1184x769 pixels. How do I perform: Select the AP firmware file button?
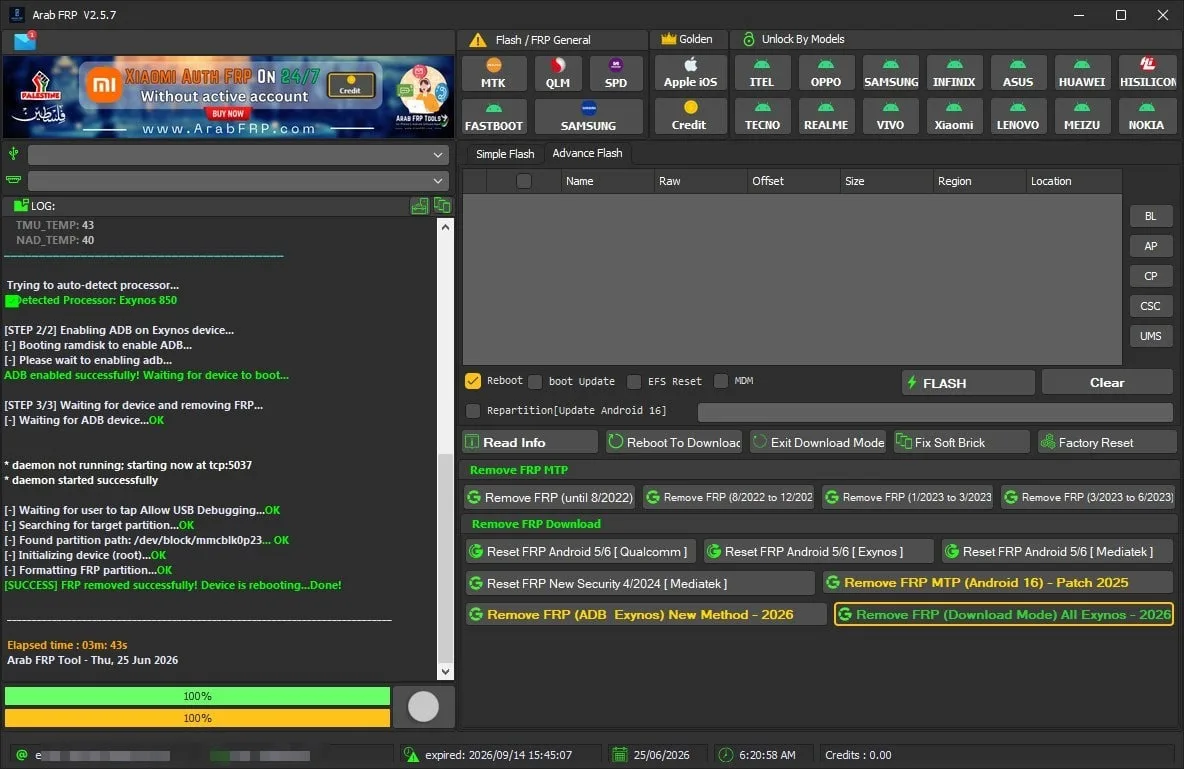pos(1150,246)
